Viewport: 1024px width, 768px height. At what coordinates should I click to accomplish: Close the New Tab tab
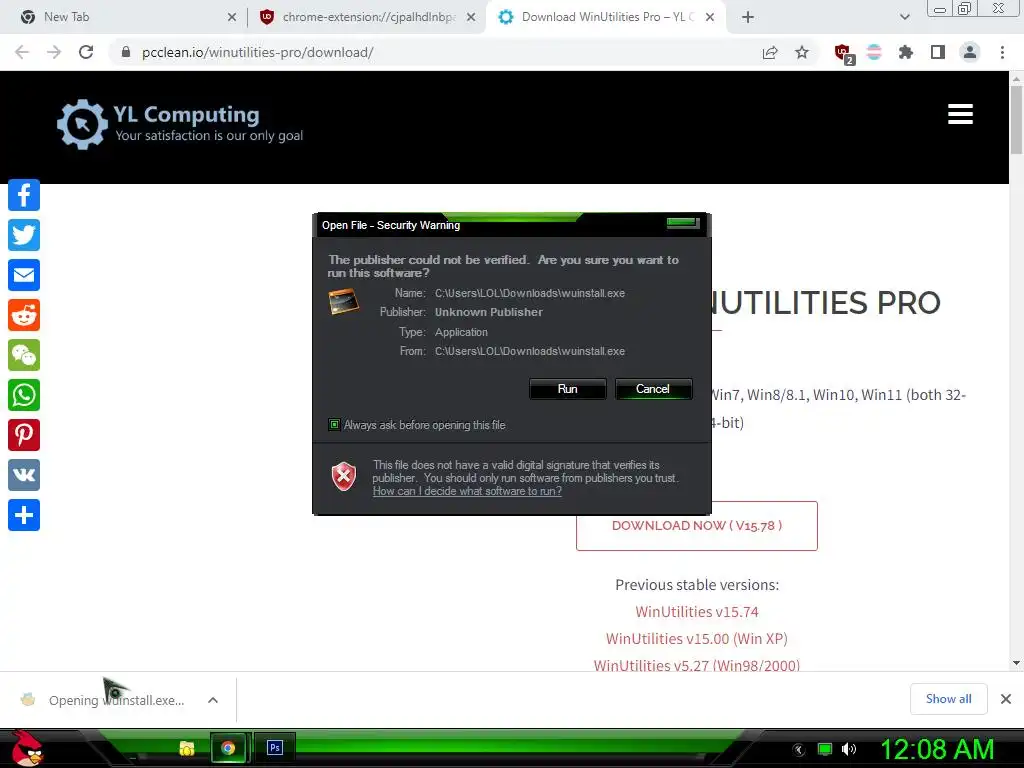tap(231, 17)
